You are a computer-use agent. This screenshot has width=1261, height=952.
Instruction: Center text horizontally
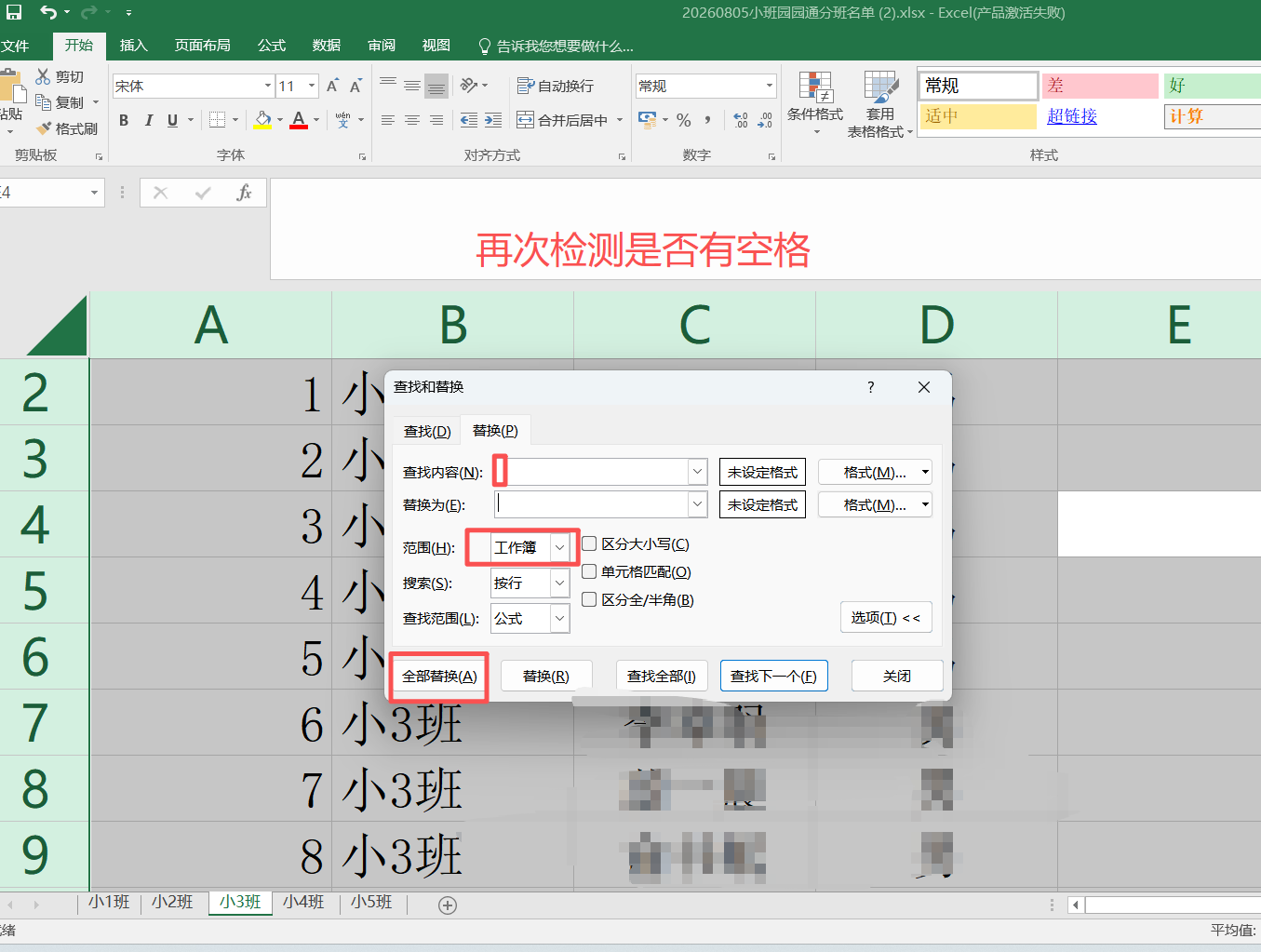click(x=412, y=120)
